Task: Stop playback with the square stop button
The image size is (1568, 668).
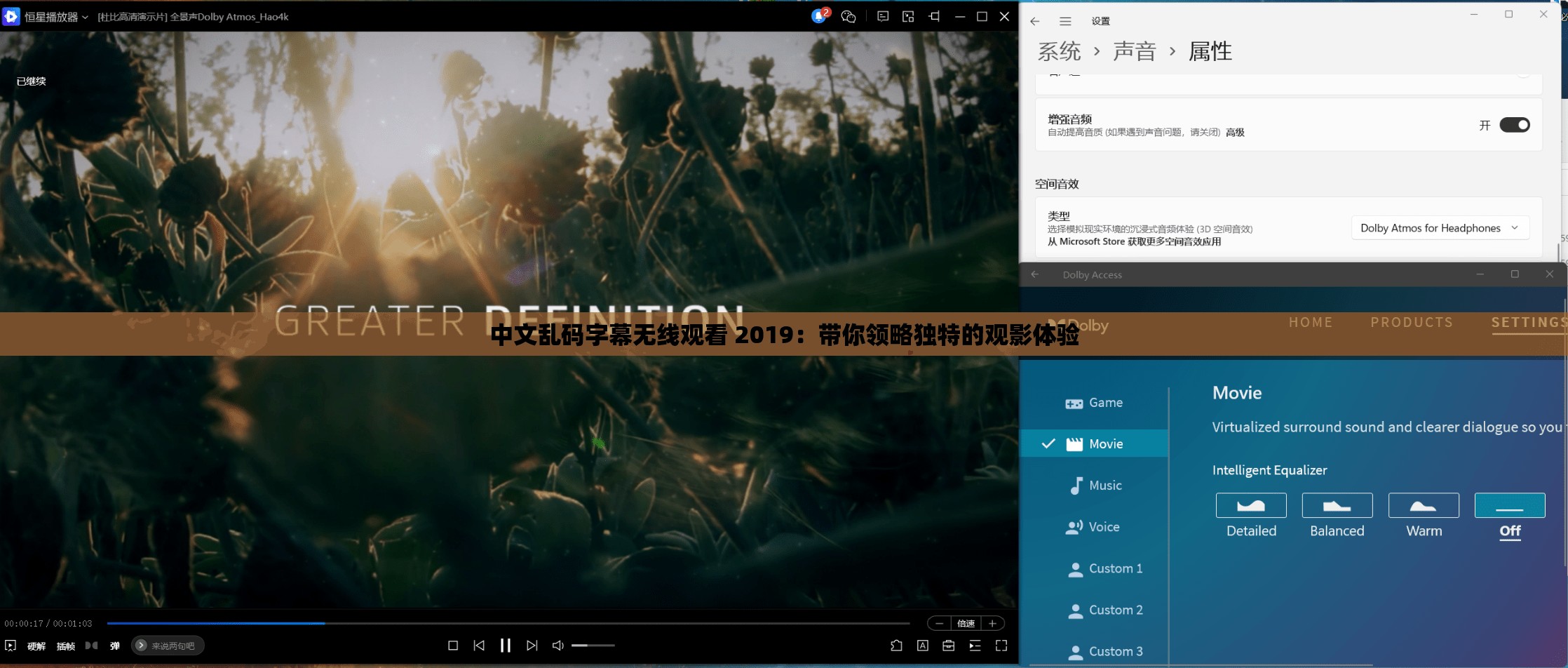Action: coord(453,646)
